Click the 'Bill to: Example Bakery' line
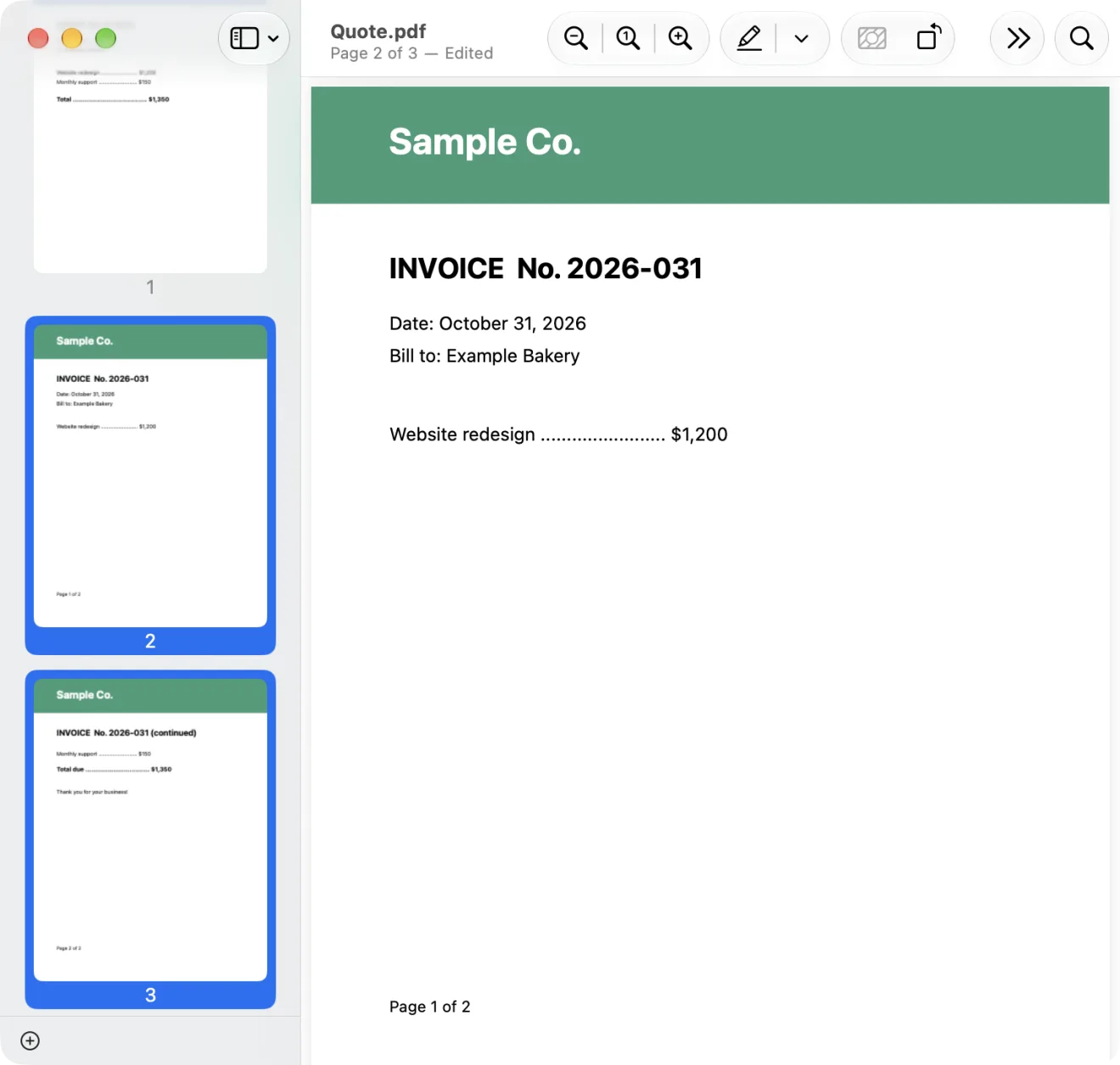Viewport: 1120px width, 1065px height. pos(484,356)
